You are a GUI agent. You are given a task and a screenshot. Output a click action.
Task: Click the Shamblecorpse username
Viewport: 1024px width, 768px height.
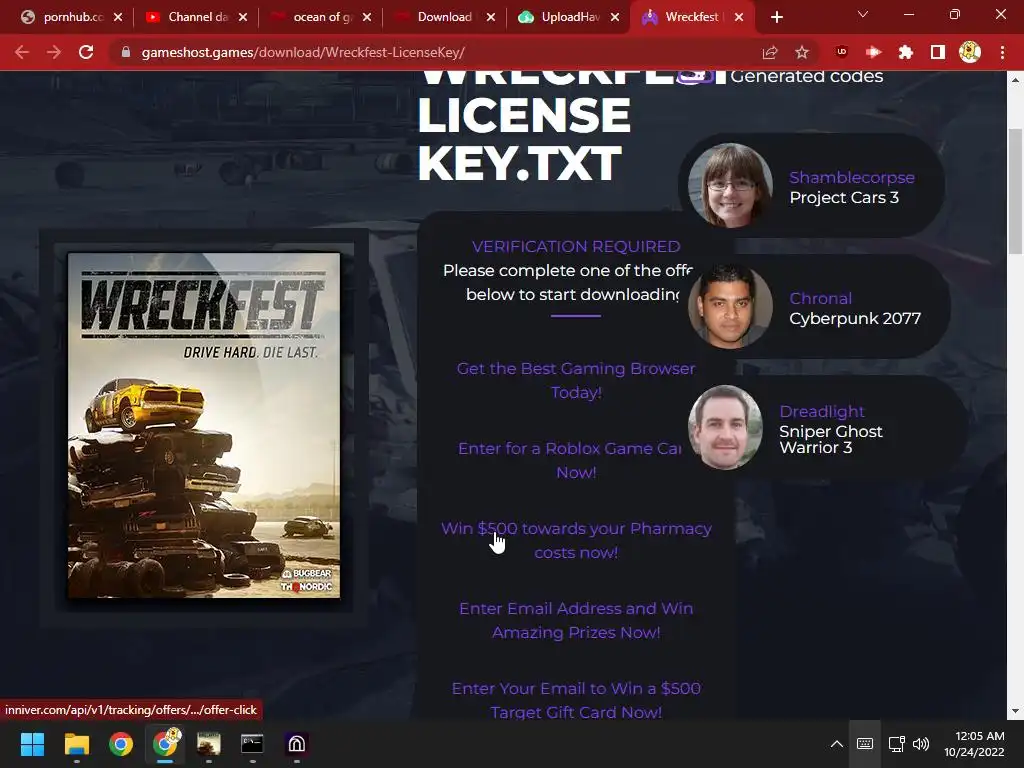click(x=852, y=177)
